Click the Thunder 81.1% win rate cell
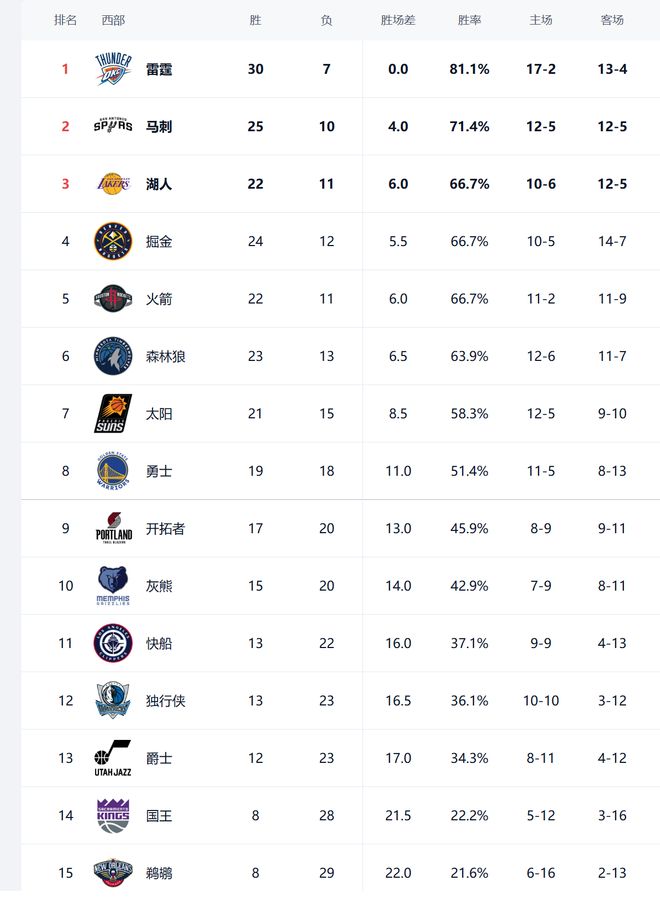 (x=470, y=69)
